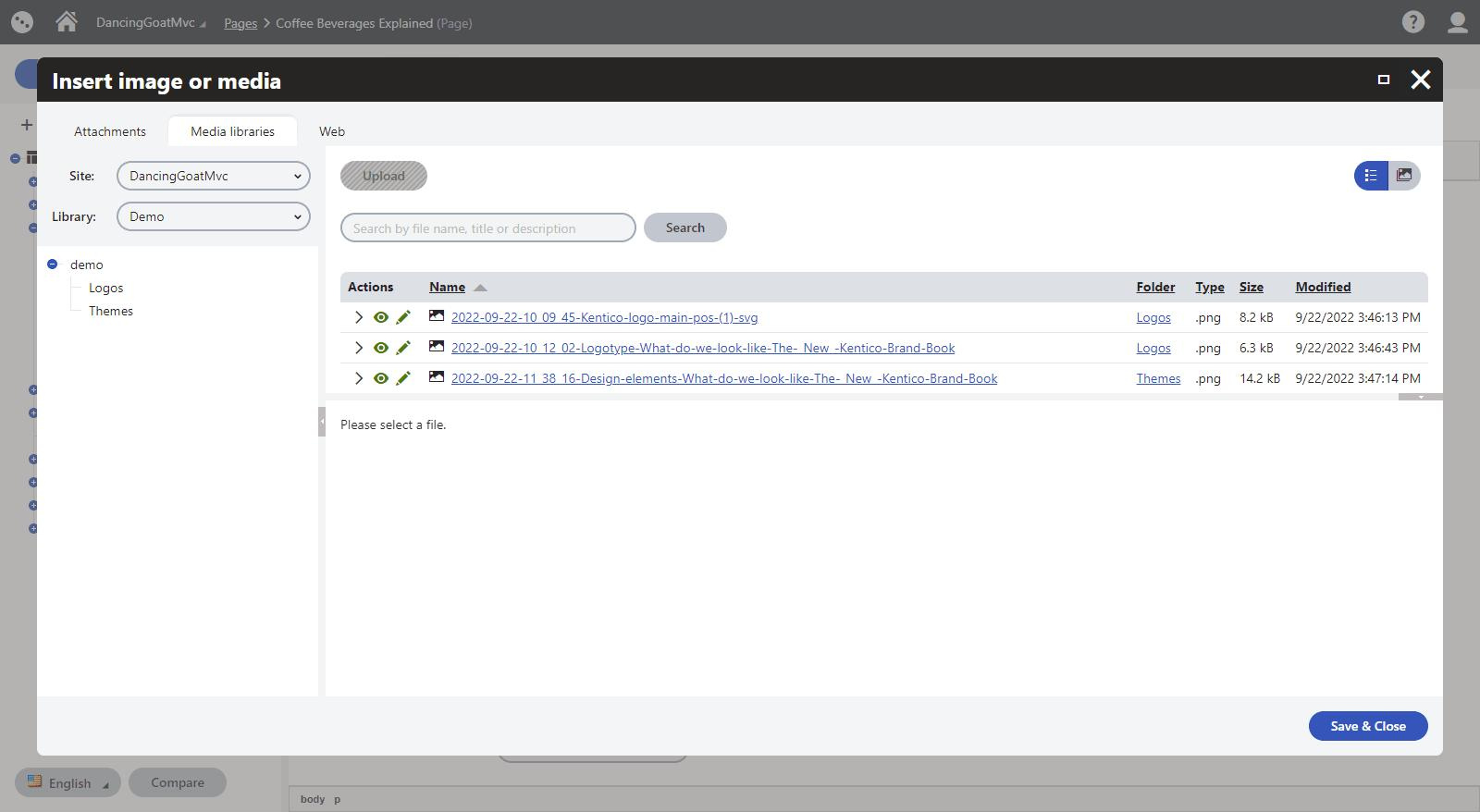Select the Logotype row arrow

tap(359, 348)
